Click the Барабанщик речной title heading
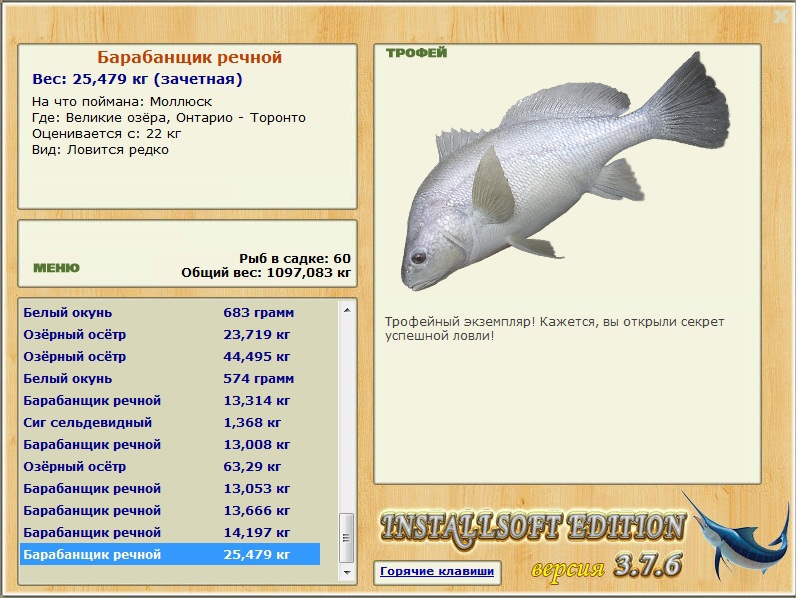The image size is (796, 598). coord(189,57)
